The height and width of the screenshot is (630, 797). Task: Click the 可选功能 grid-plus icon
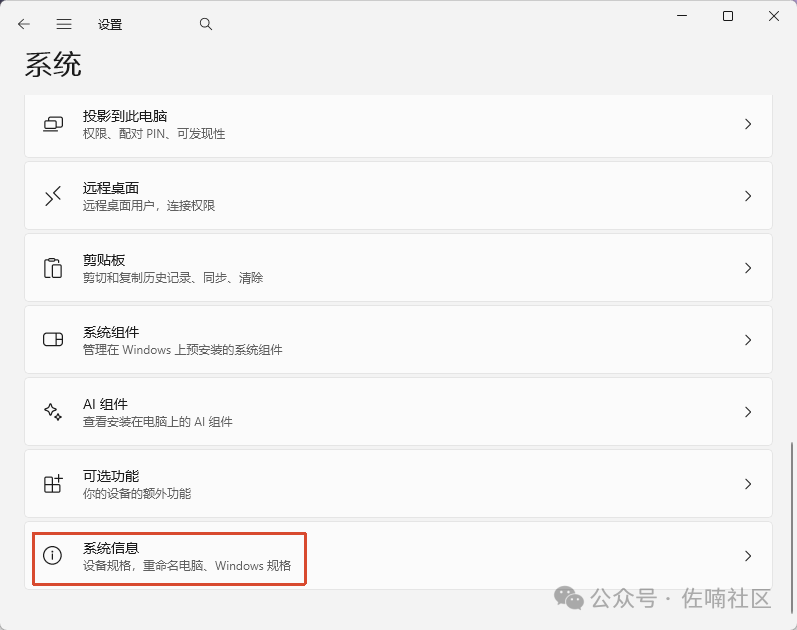[x=53, y=484]
